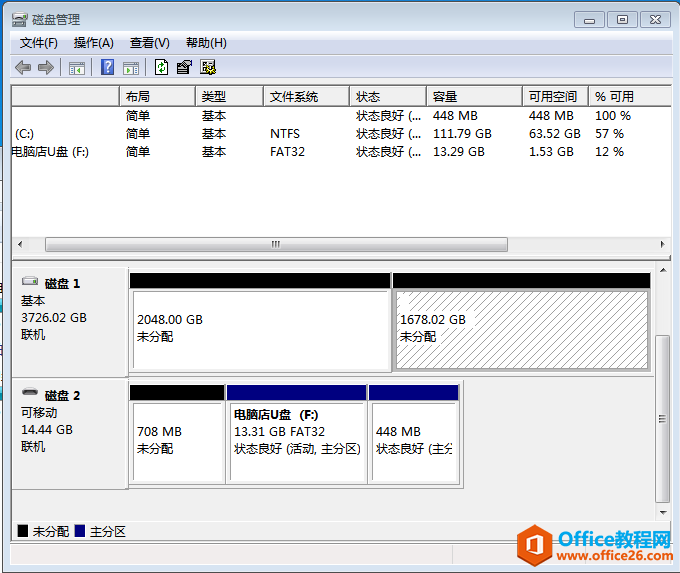
Task: Click the Back arrow toolbar icon
Action: (23, 67)
